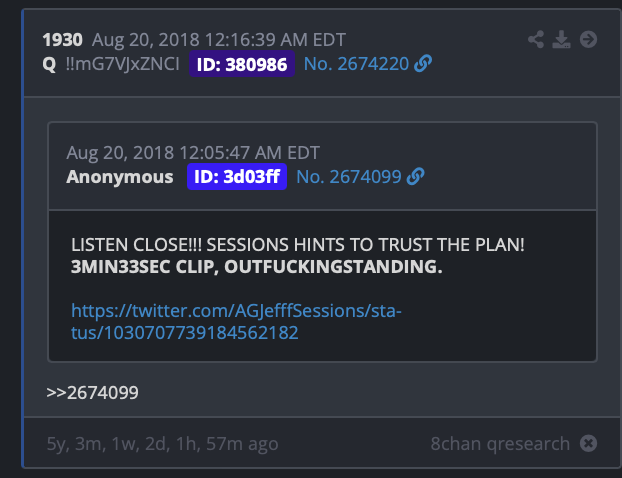Click the >>2674099 reply reference
The image size is (622, 478).
pyautogui.click(x=92, y=393)
